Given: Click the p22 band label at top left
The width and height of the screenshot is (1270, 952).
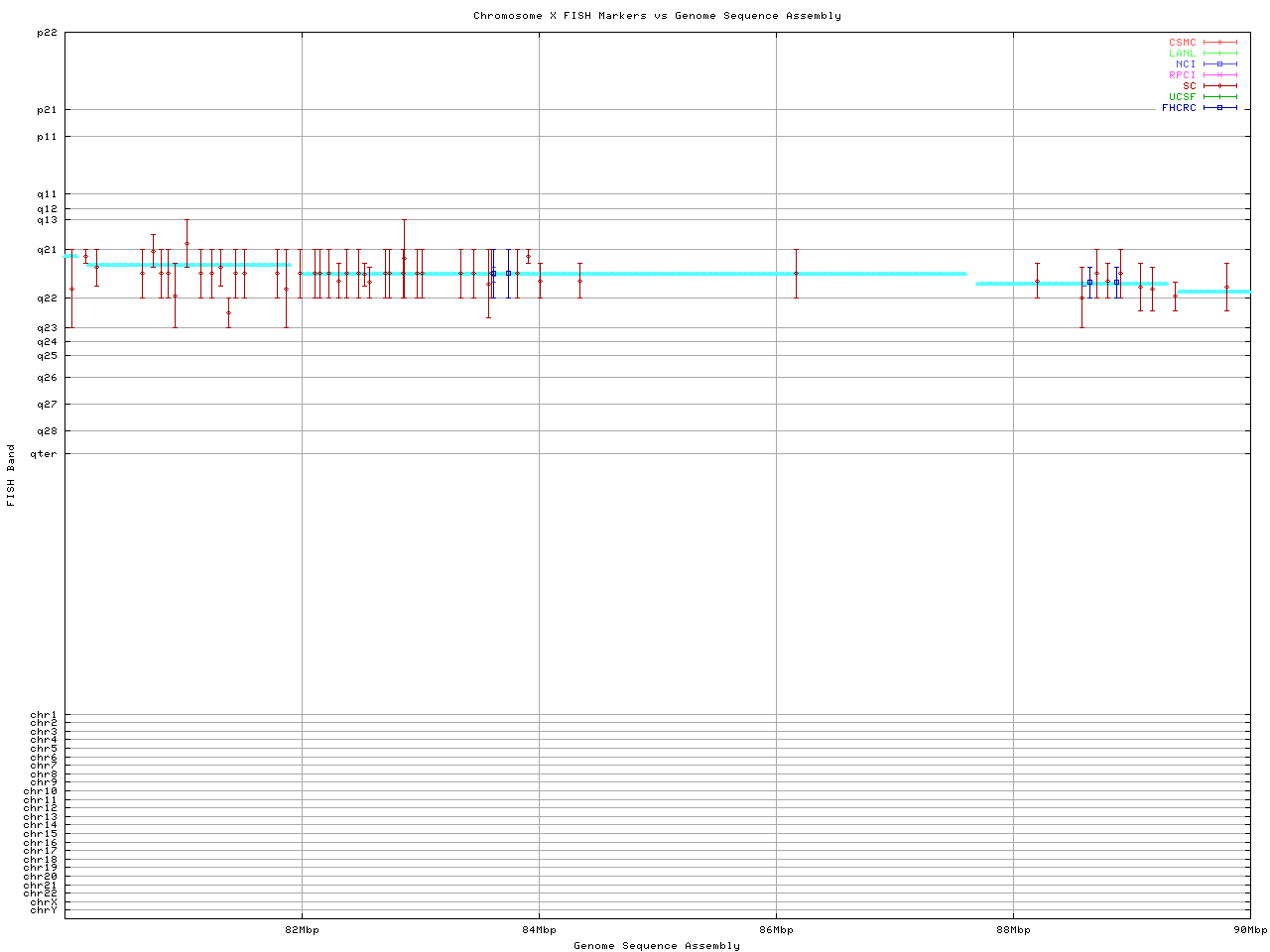Looking at the screenshot, I should [47, 33].
